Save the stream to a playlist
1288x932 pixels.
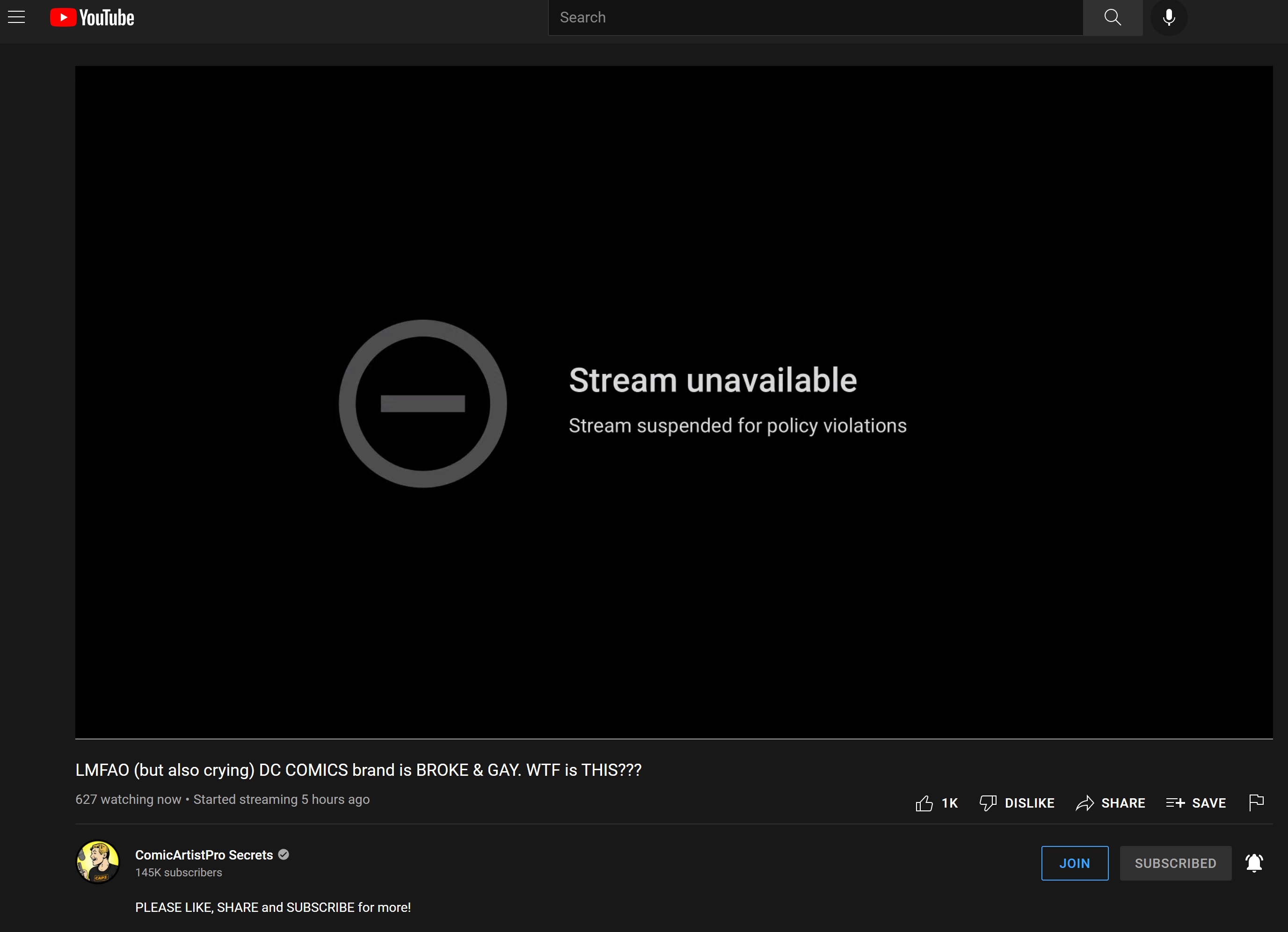(x=1196, y=802)
